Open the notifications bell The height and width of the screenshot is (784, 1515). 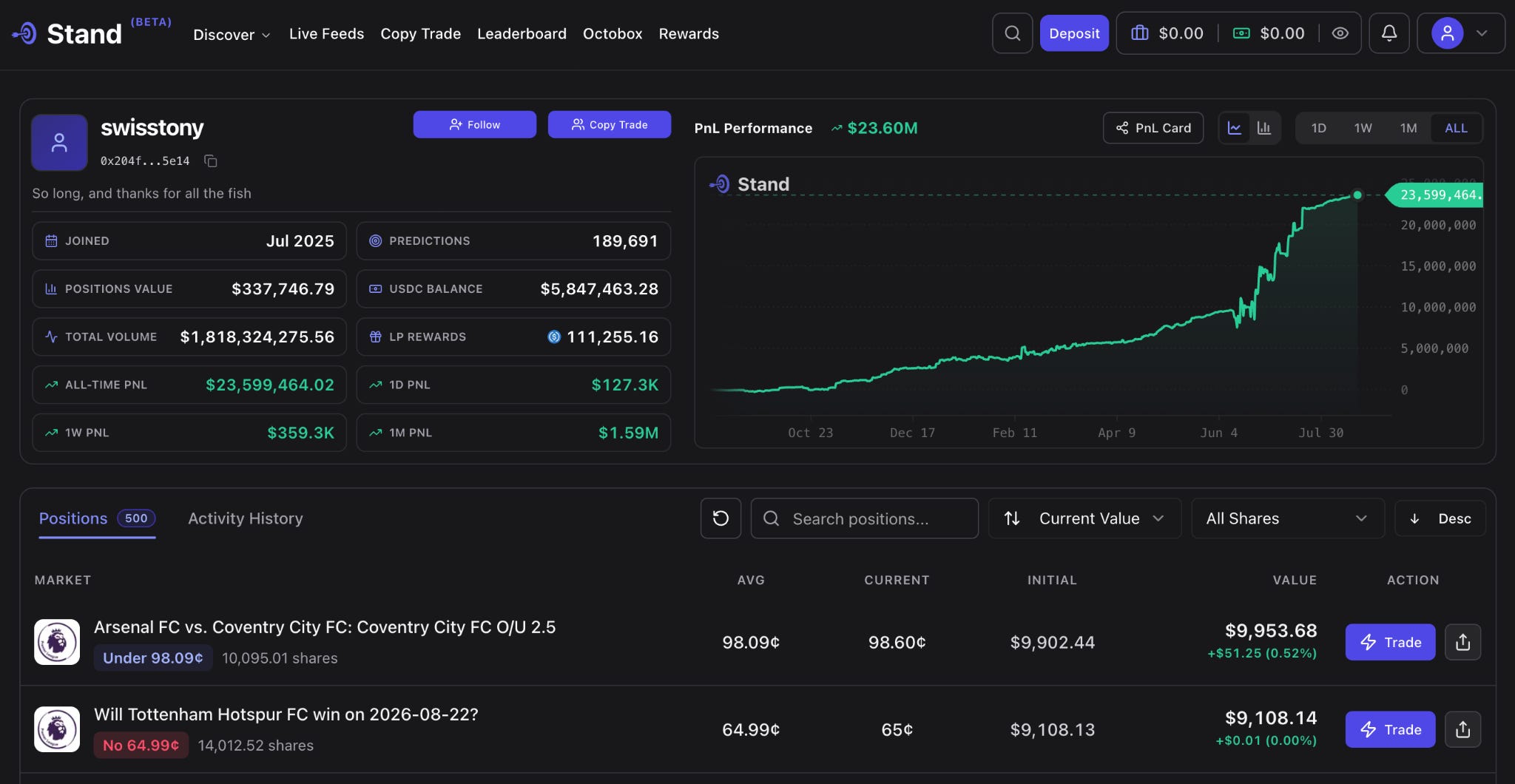pos(1389,33)
